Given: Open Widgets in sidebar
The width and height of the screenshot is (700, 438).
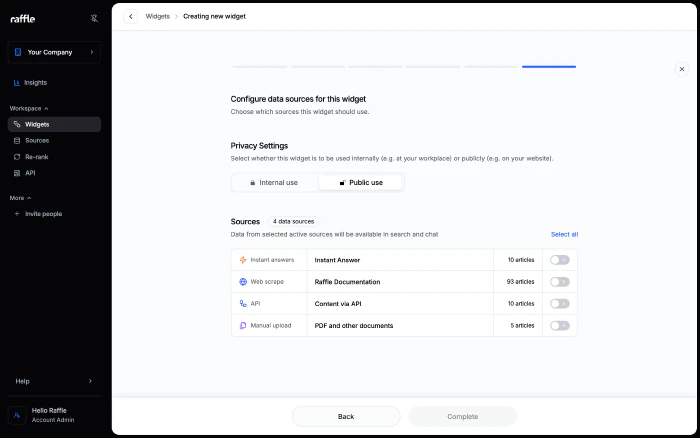Looking at the screenshot, I should (x=54, y=125).
